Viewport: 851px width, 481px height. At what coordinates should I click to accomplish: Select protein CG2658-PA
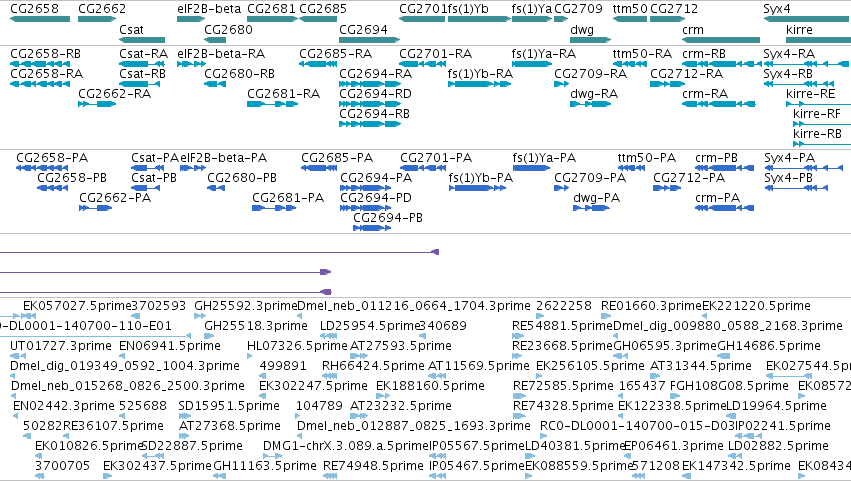tap(42, 168)
